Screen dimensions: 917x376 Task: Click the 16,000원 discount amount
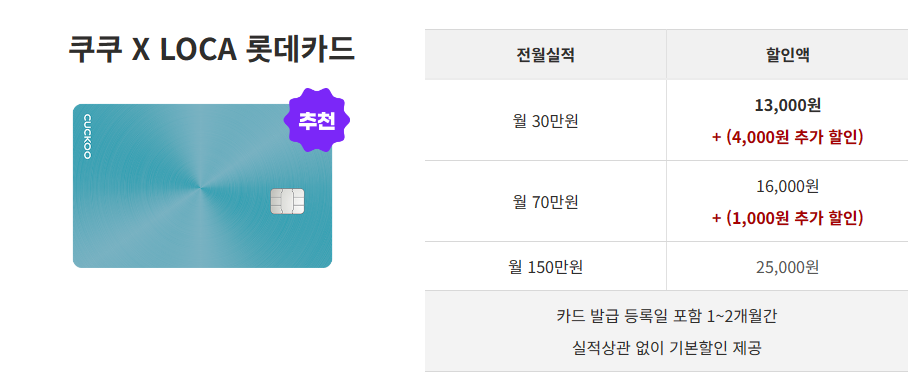[787, 186]
